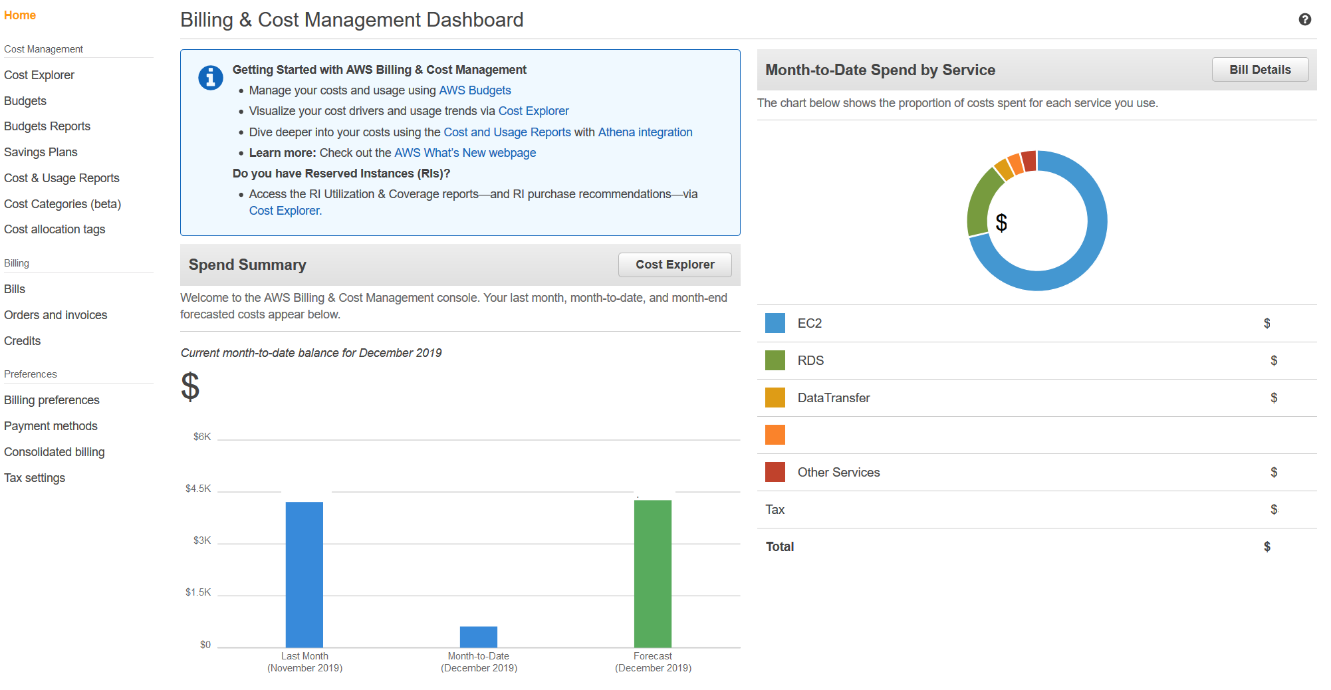Viewport: 1331px width, 690px height.
Task: Open Orders and invoices
Action: pos(56,315)
